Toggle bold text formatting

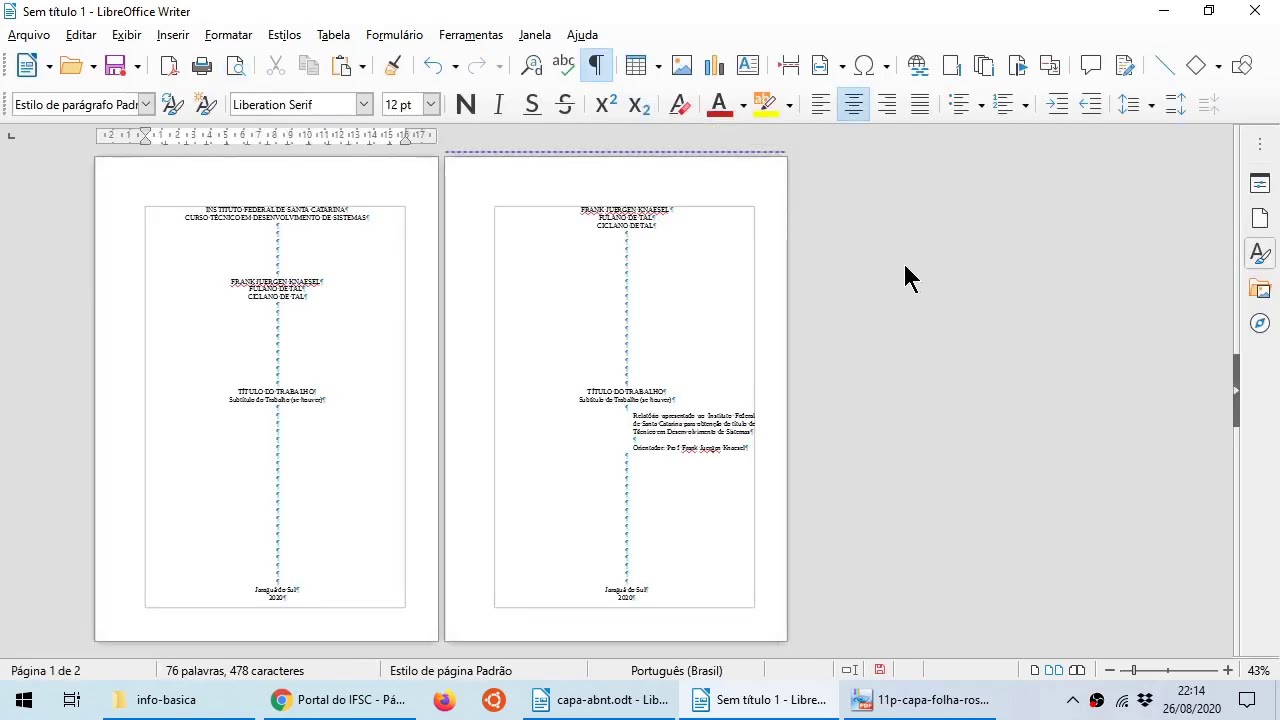(x=465, y=105)
